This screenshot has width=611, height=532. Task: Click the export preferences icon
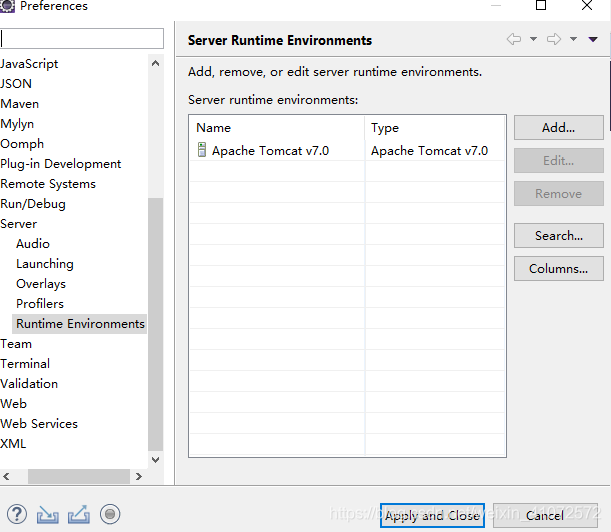(79, 514)
